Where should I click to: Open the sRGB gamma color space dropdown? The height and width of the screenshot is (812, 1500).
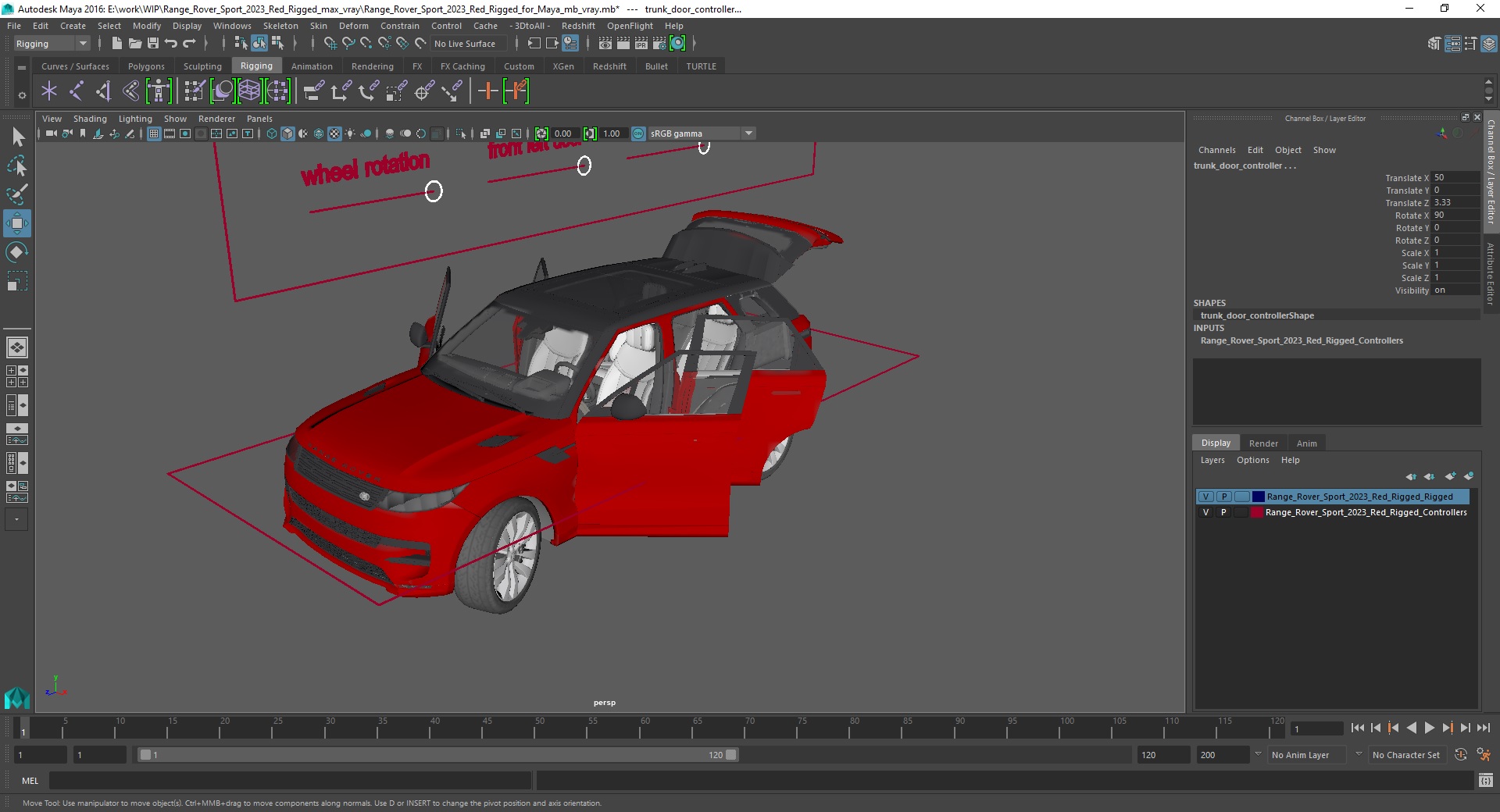pos(702,134)
